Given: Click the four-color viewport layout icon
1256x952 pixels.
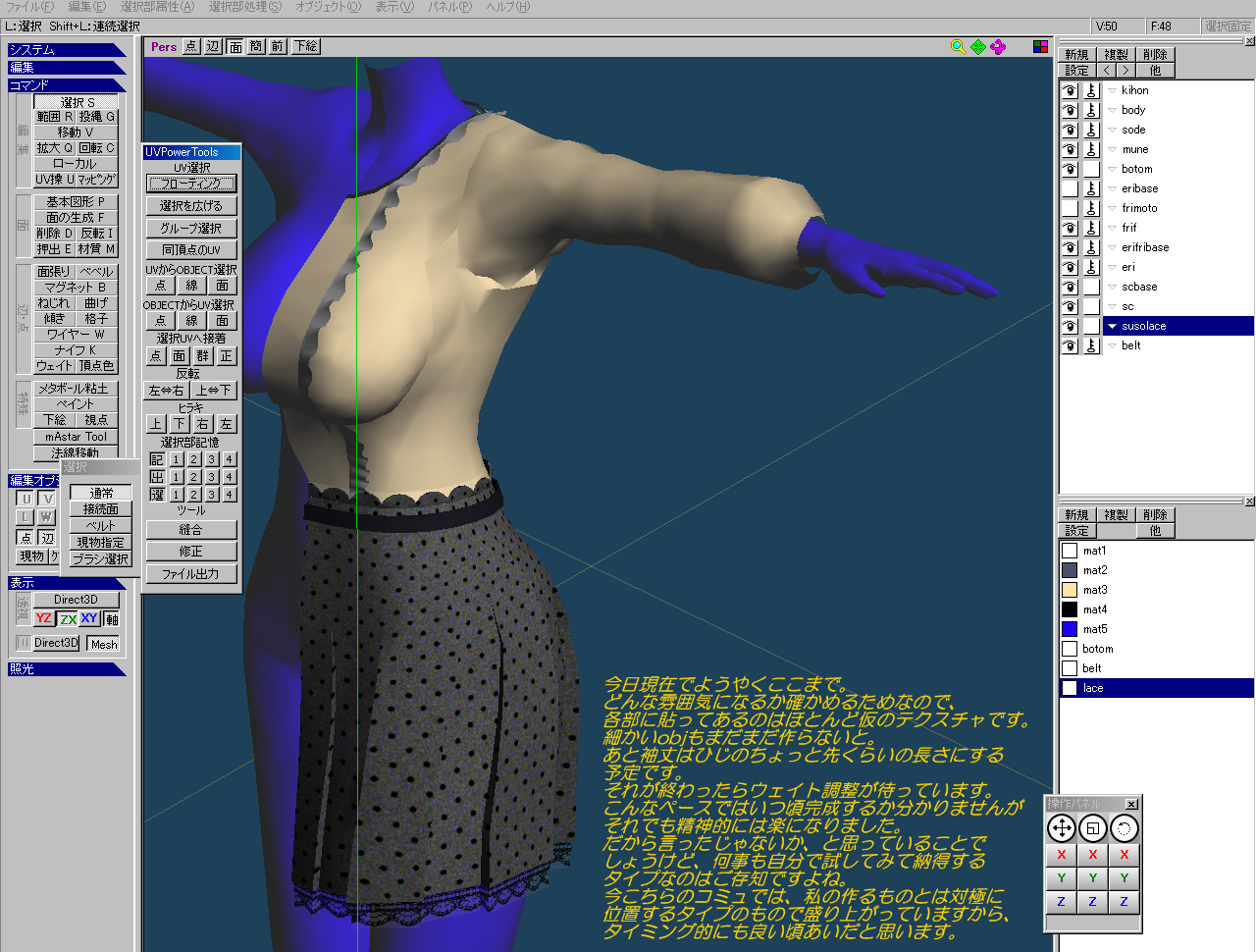Looking at the screenshot, I should click(1041, 47).
